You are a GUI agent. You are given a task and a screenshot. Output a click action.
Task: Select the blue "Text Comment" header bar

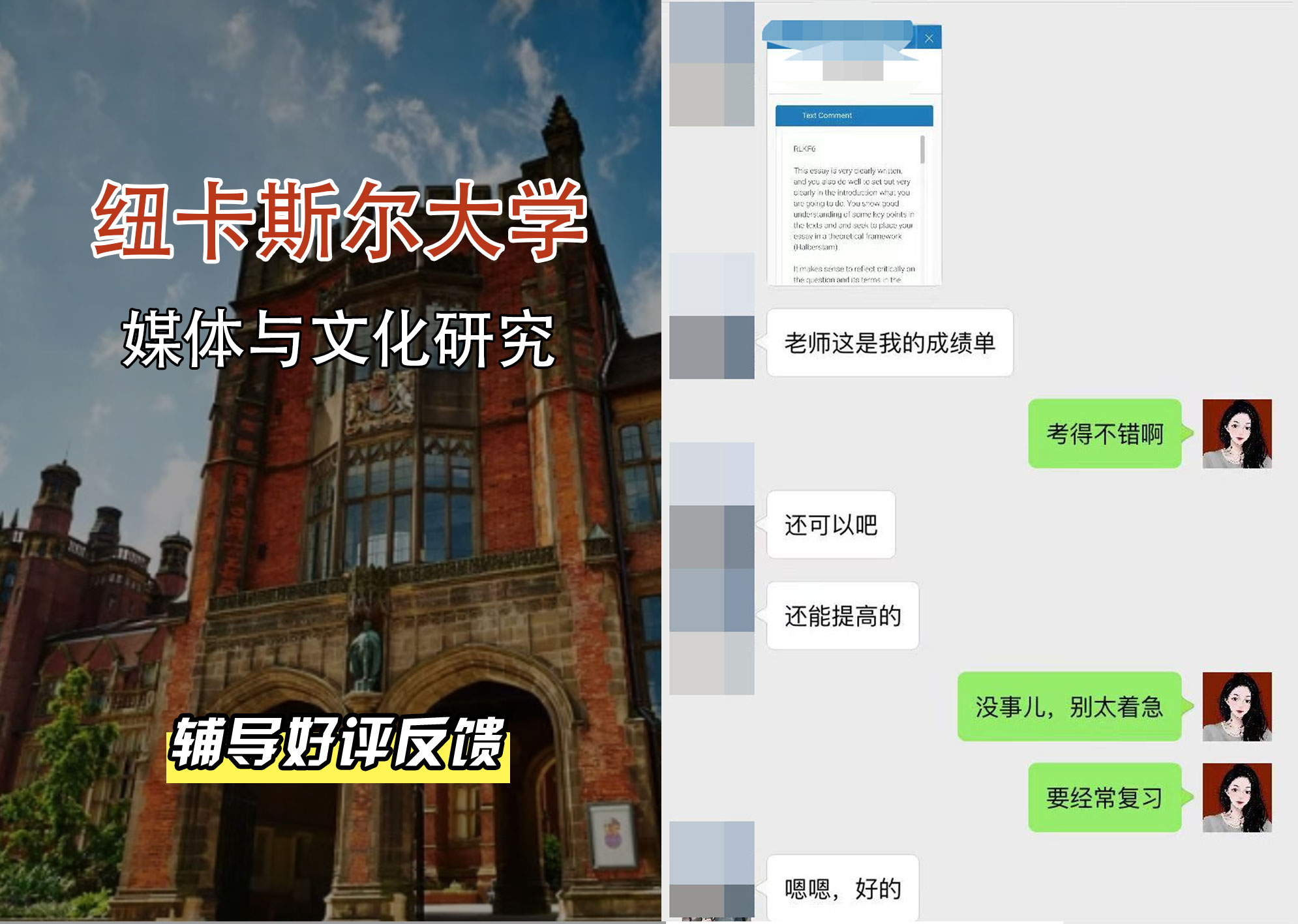851,115
